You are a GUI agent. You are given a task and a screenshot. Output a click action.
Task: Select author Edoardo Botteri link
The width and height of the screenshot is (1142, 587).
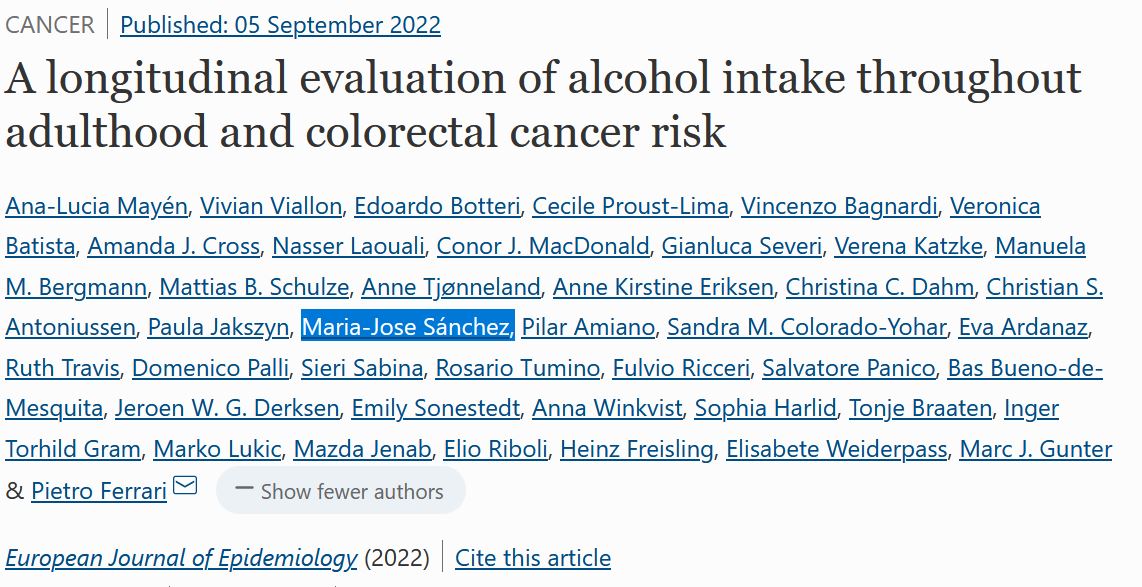[437, 206]
